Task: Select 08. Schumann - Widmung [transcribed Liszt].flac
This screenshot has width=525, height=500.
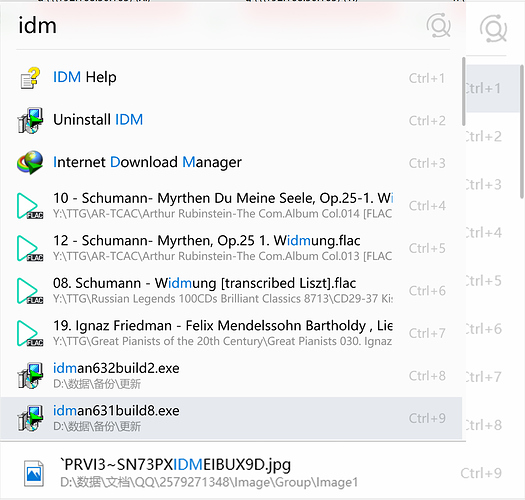Action: (204, 283)
